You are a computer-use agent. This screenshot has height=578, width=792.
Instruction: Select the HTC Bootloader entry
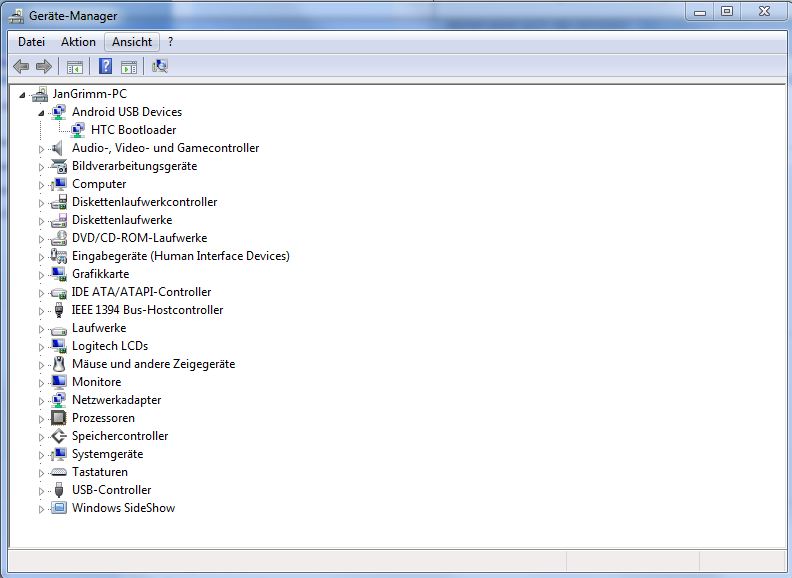[x=133, y=130]
